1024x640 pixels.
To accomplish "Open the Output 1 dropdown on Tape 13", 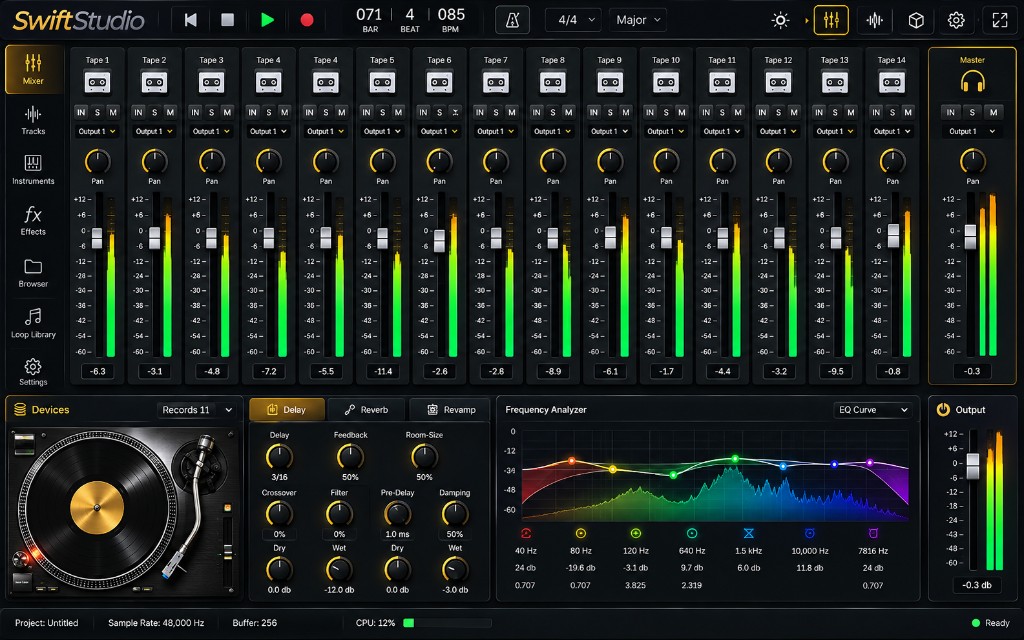I will [835, 131].
